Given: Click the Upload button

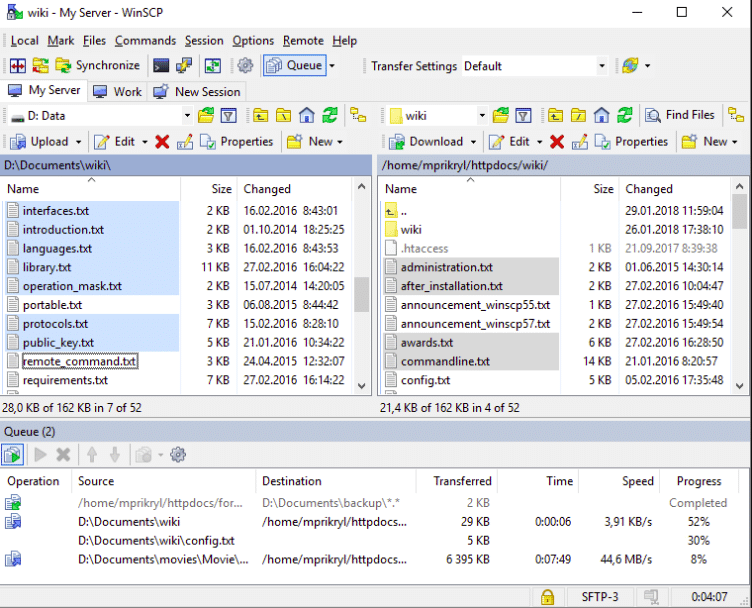Looking at the screenshot, I should pos(40,141).
